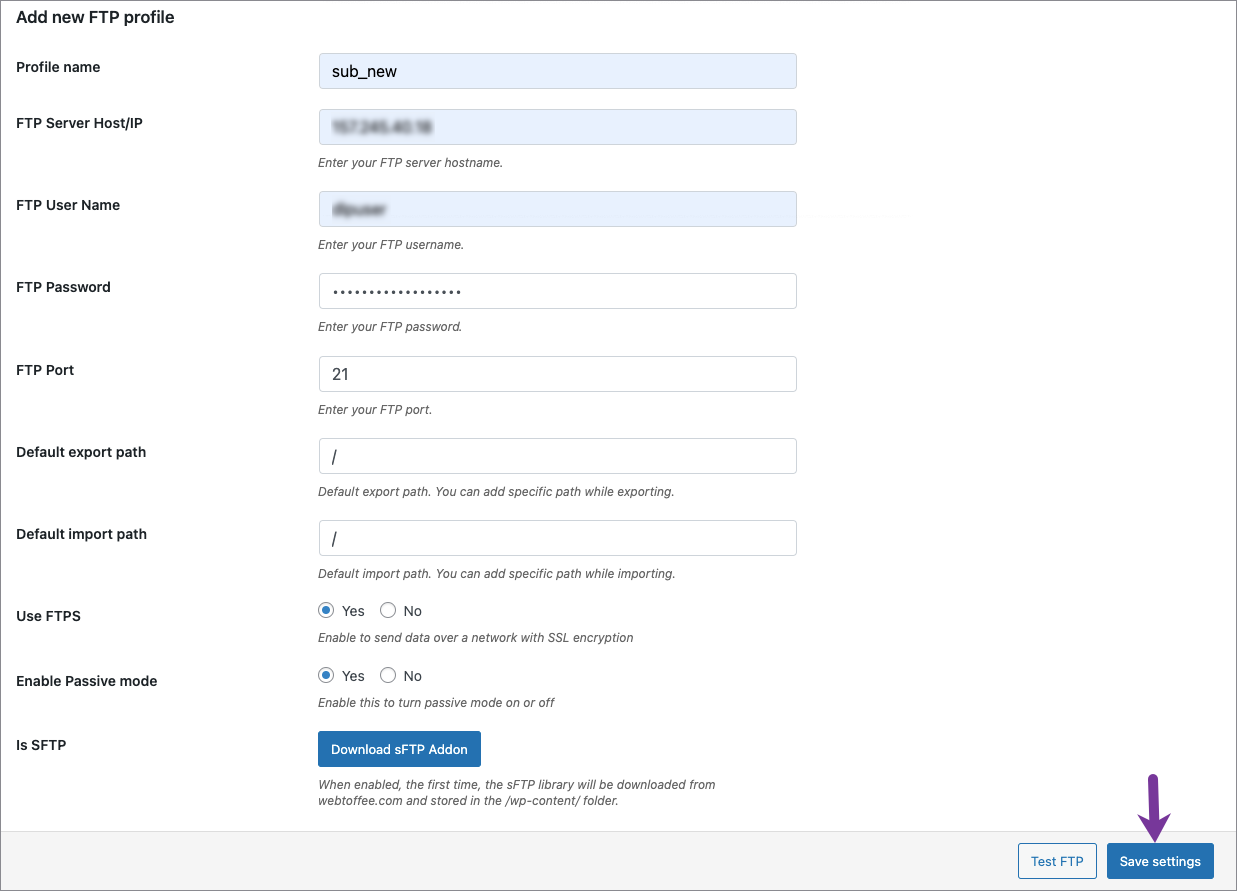Click inside the FTP User Name box
Image resolution: width=1237 pixels, height=891 pixels.
(x=557, y=209)
